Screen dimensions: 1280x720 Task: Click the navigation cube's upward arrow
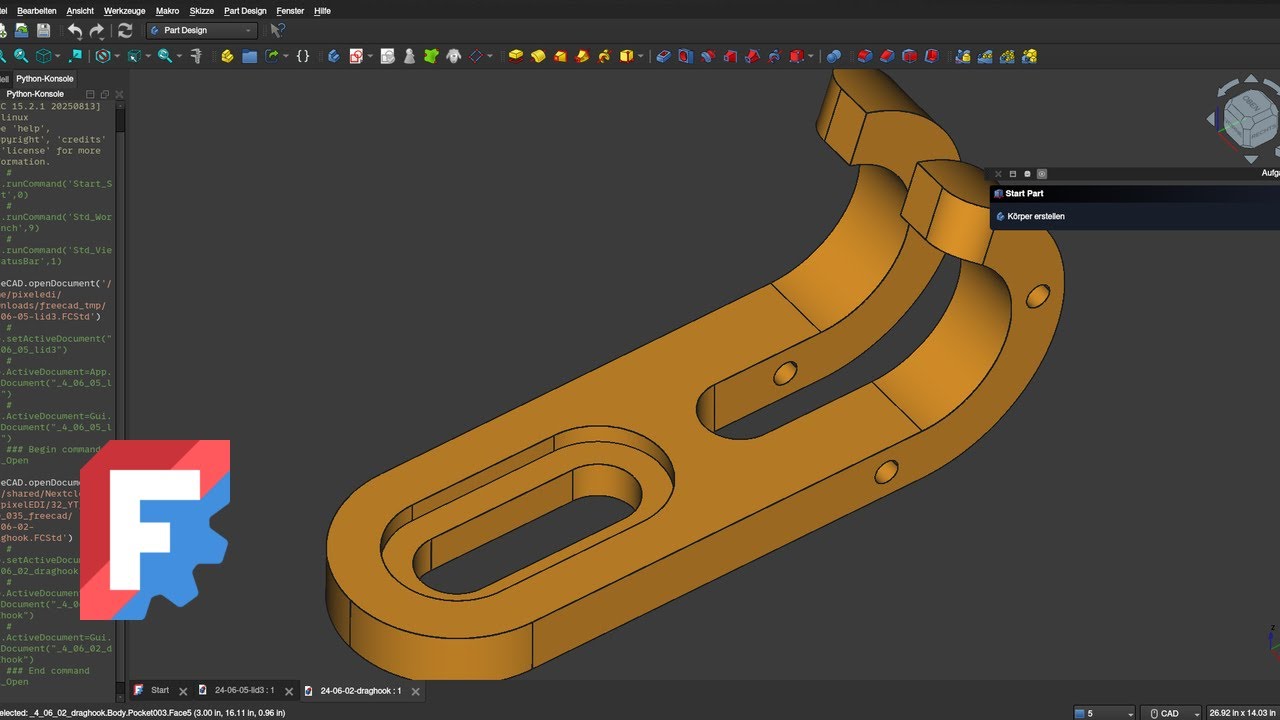tap(1251, 78)
